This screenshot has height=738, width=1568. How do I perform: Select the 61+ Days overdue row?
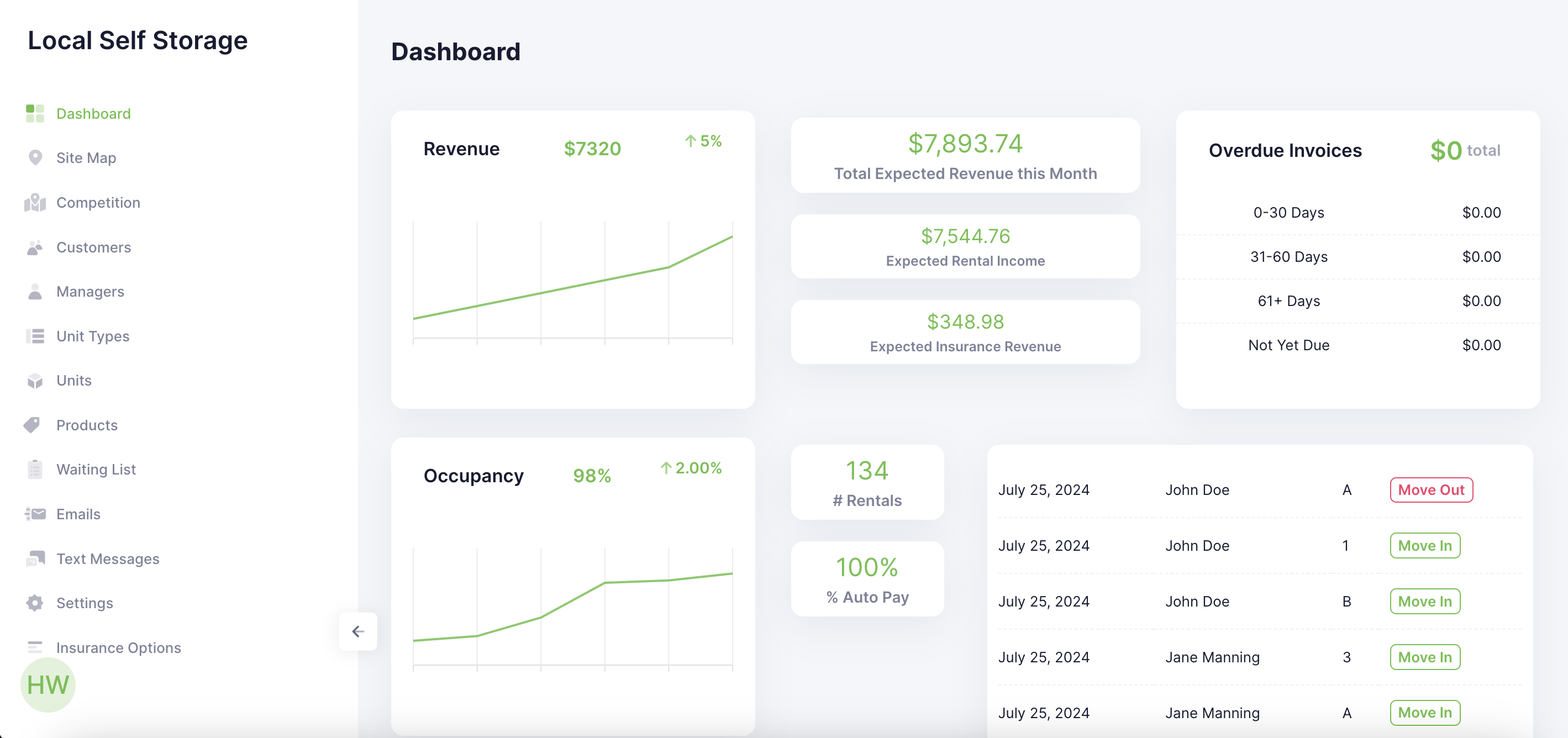point(1358,301)
